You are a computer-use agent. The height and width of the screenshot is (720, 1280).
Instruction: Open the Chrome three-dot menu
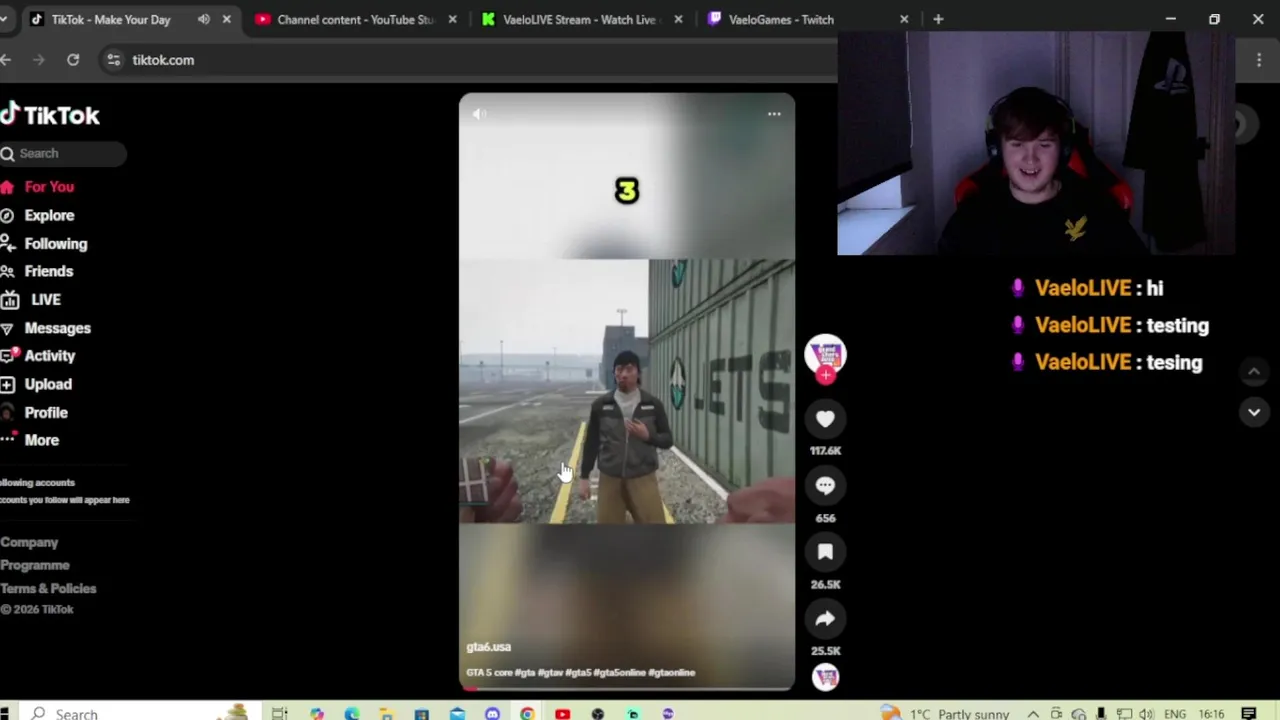(x=1259, y=60)
